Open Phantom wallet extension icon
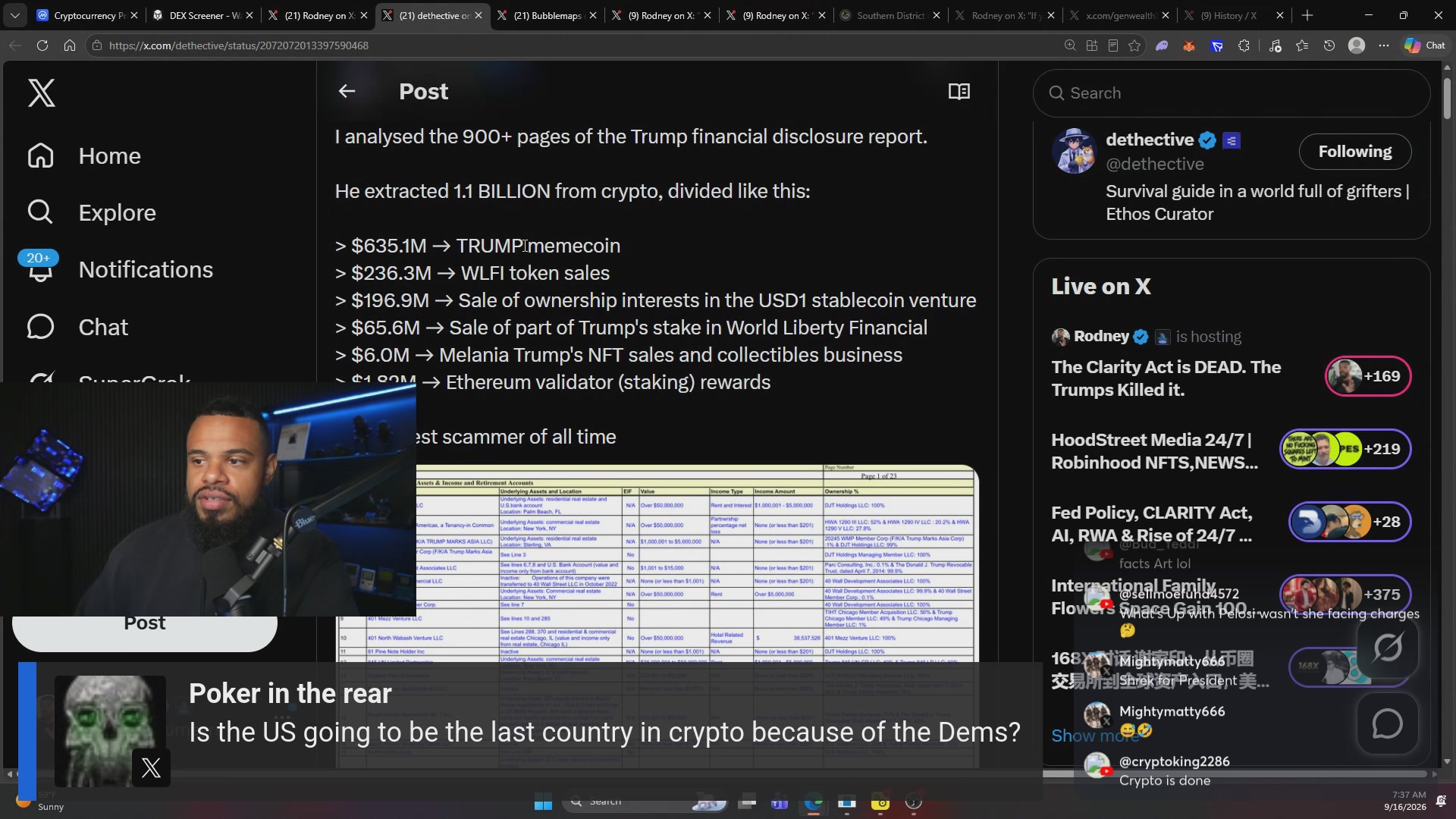 tap(1162, 45)
